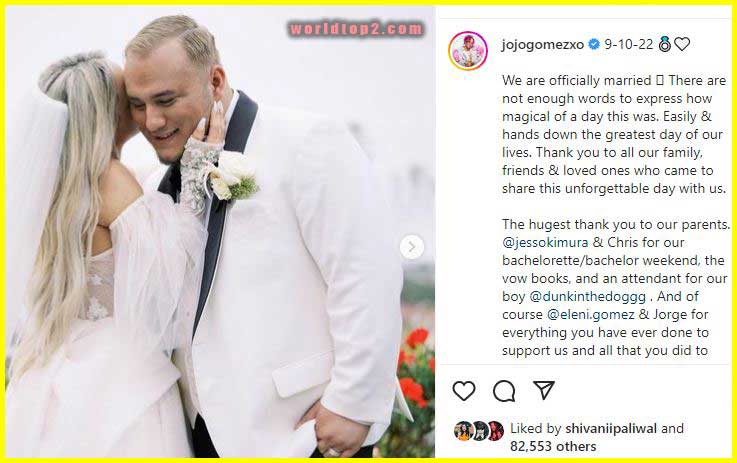
Task: Click the third liker avatar
Action: point(495,431)
